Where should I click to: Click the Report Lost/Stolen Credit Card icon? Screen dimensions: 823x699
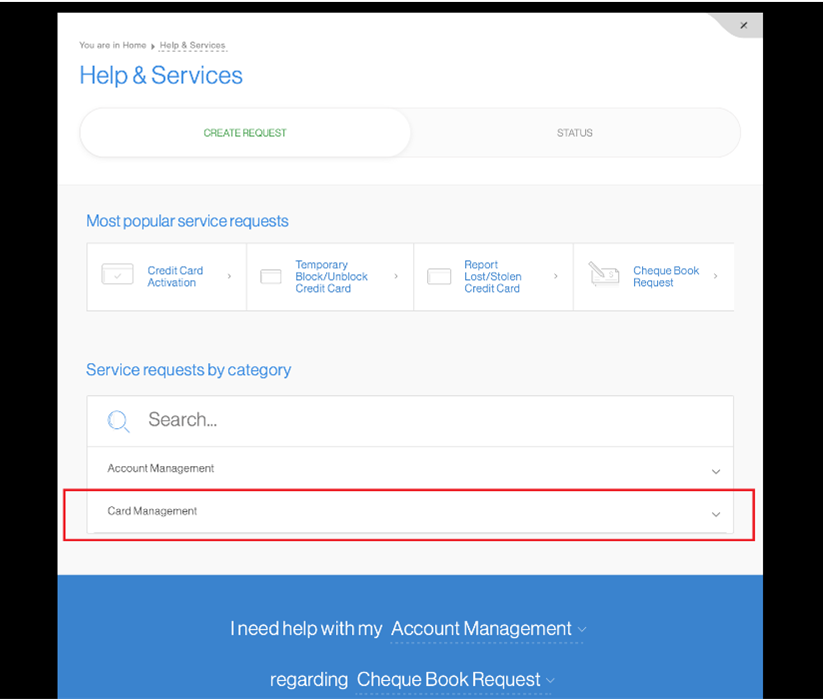pos(439,277)
